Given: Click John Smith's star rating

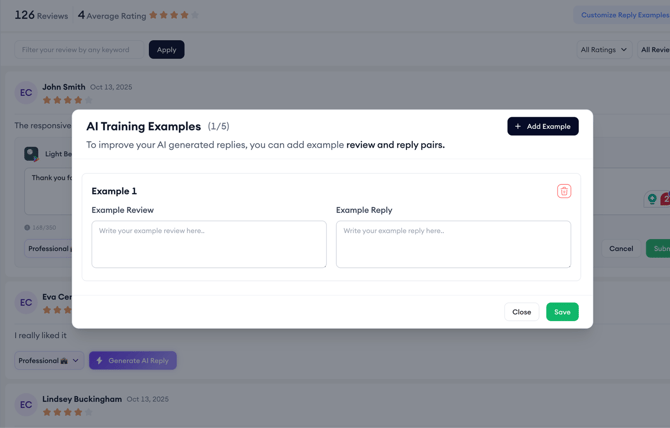Looking at the screenshot, I should (x=67, y=100).
